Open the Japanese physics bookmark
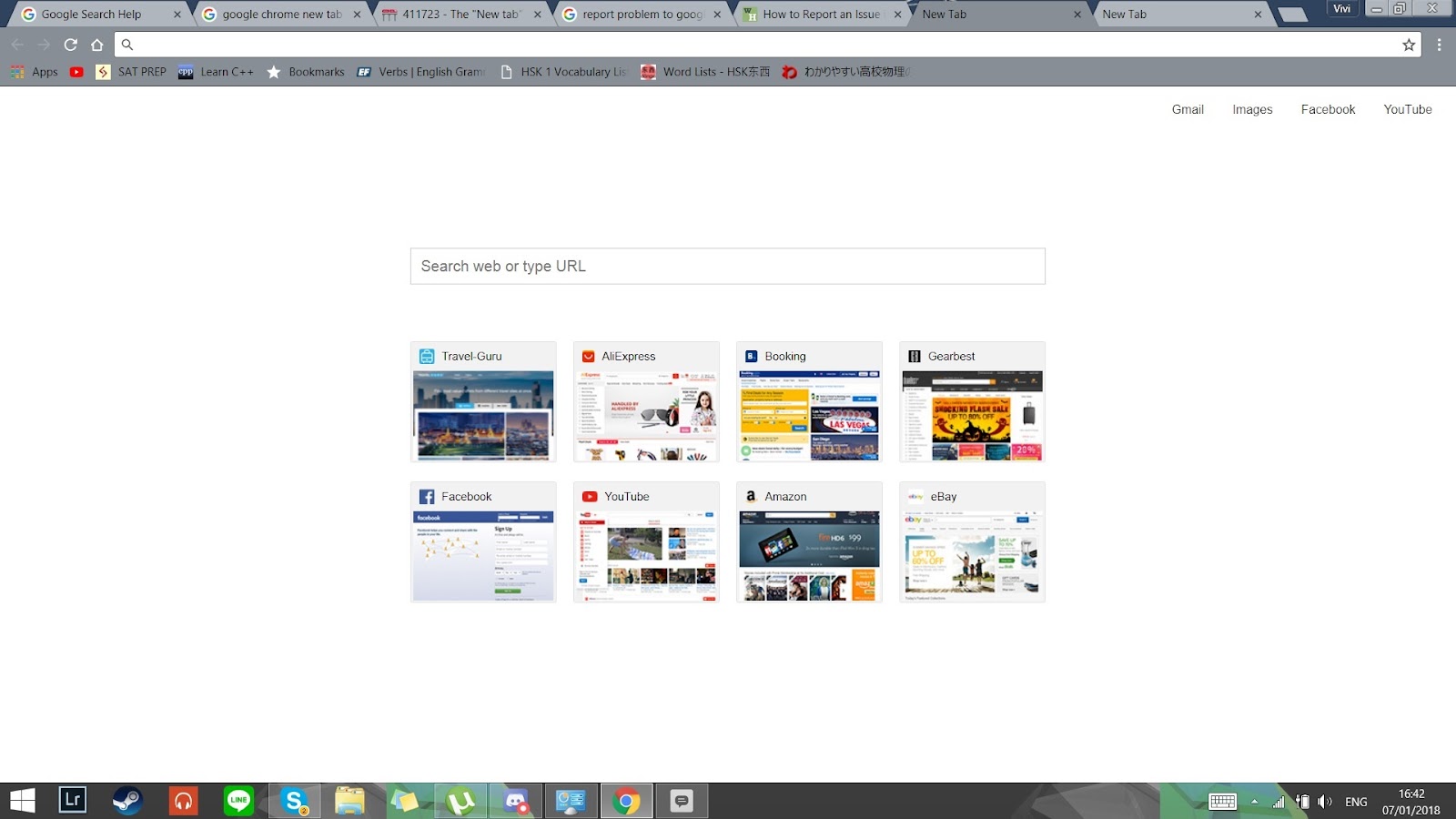The height and width of the screenshot is (819, 1456). (846, 72)
